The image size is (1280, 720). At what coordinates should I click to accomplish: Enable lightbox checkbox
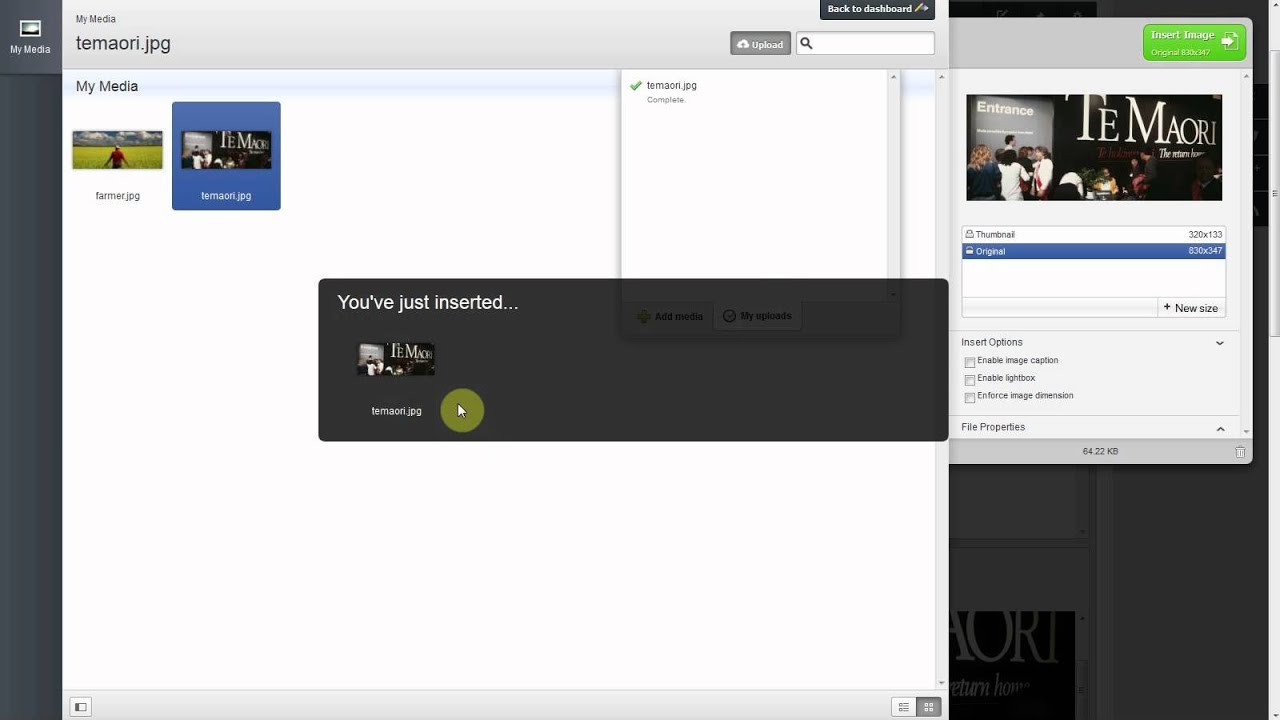coord(969,380)
